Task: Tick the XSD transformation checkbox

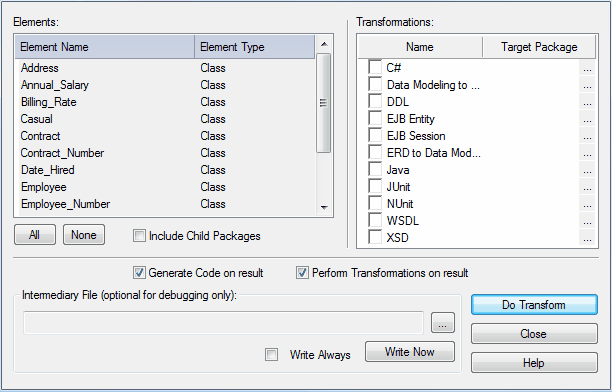Action: tap(375, 237)
